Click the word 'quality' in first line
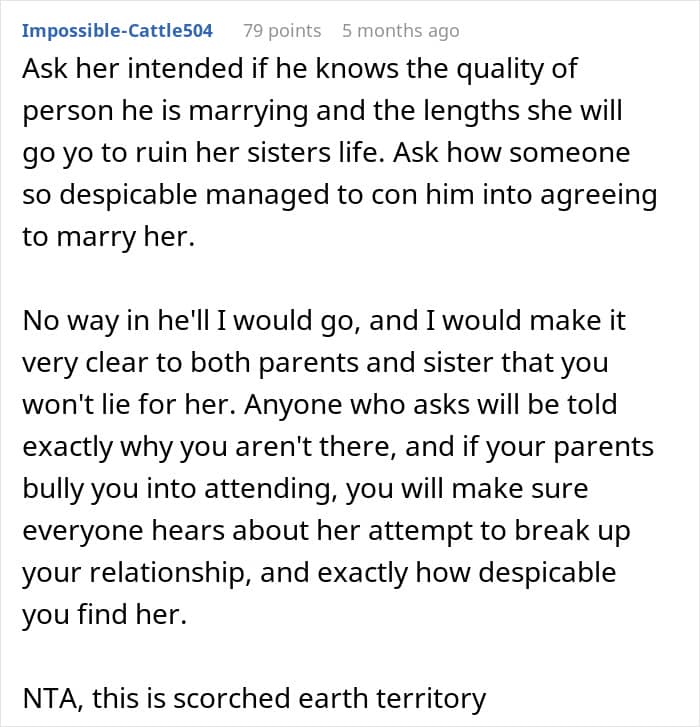 coord(498,70)
